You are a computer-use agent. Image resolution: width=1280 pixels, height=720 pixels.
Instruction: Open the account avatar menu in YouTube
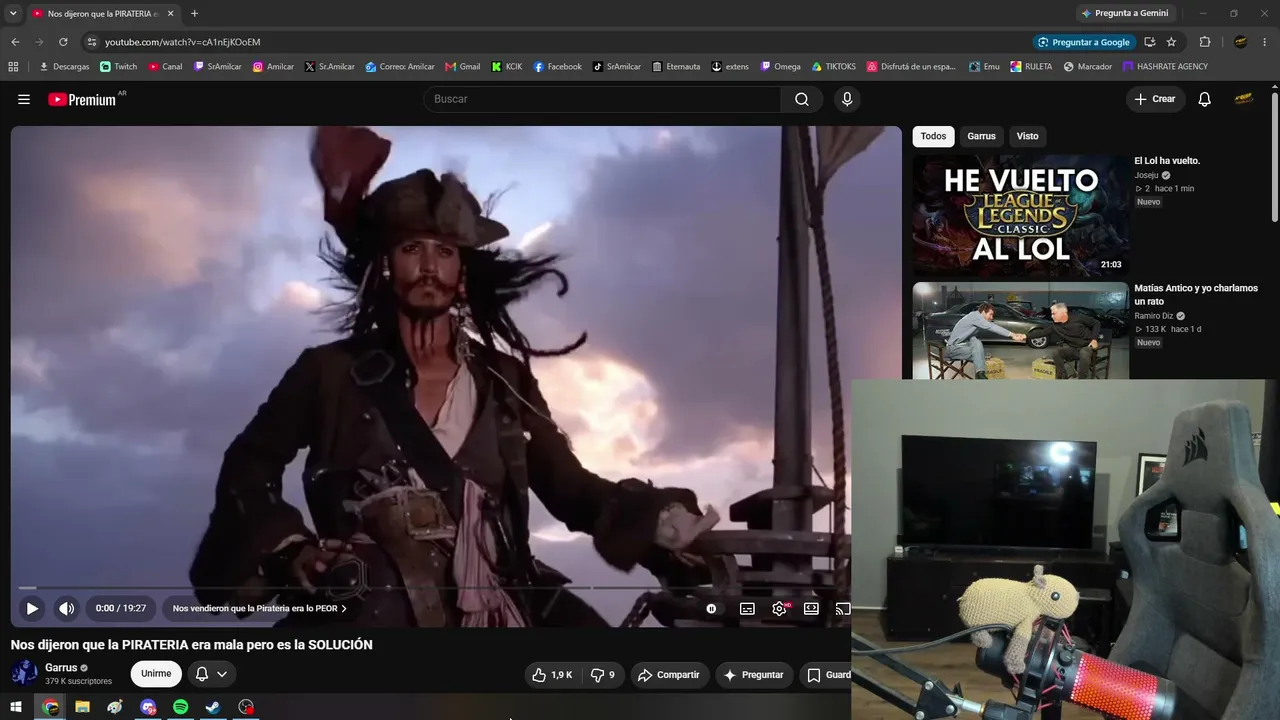[1243, 99]
